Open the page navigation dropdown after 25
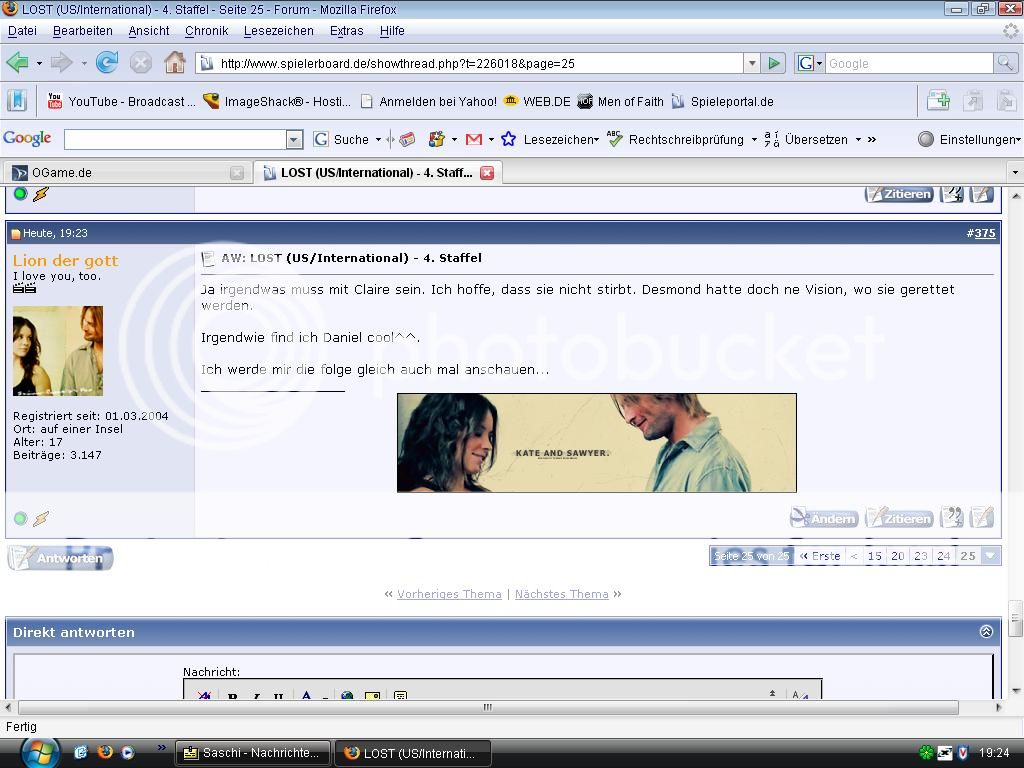 (x=991, y=556)
